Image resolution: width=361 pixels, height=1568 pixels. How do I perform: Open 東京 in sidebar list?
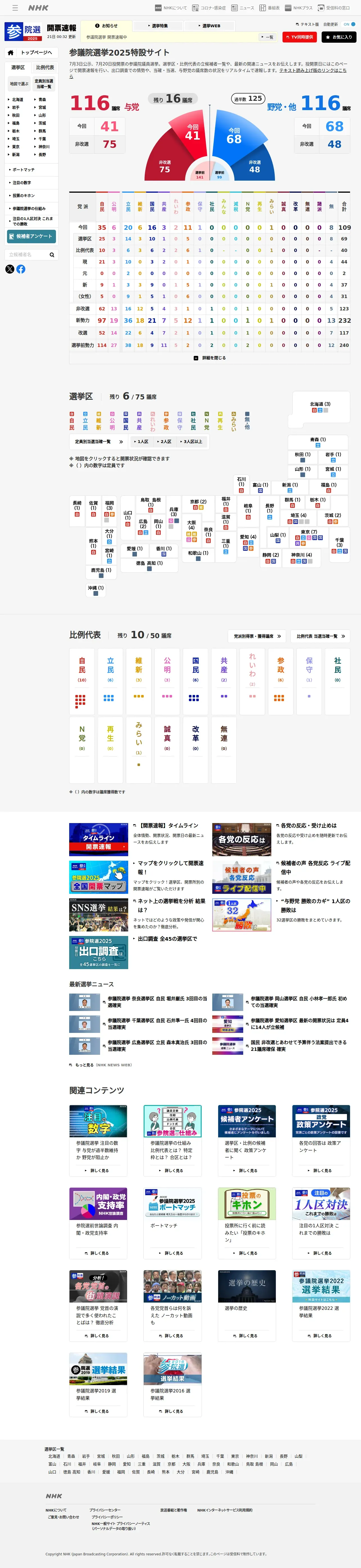[x=15, y=147]
